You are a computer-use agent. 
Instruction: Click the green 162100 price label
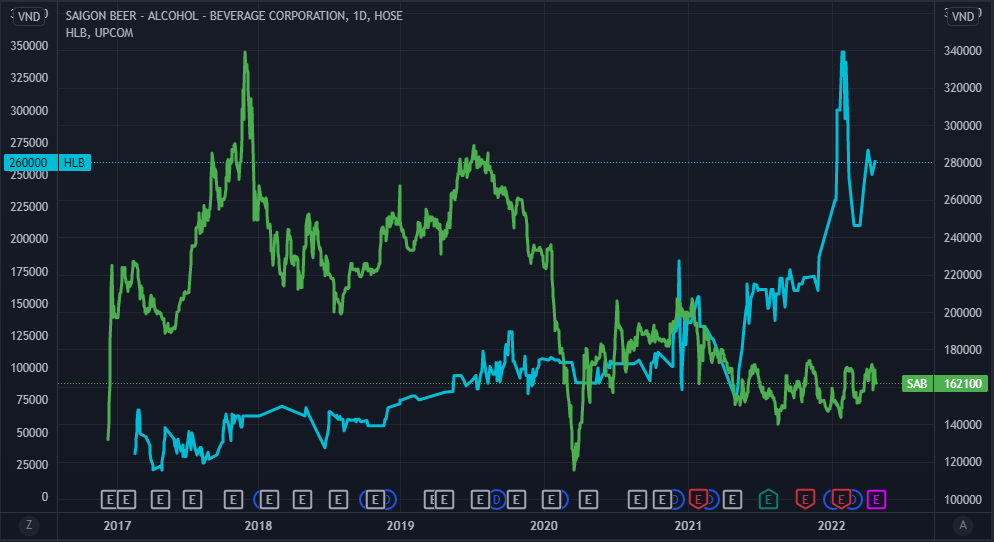tap(962, 384)
